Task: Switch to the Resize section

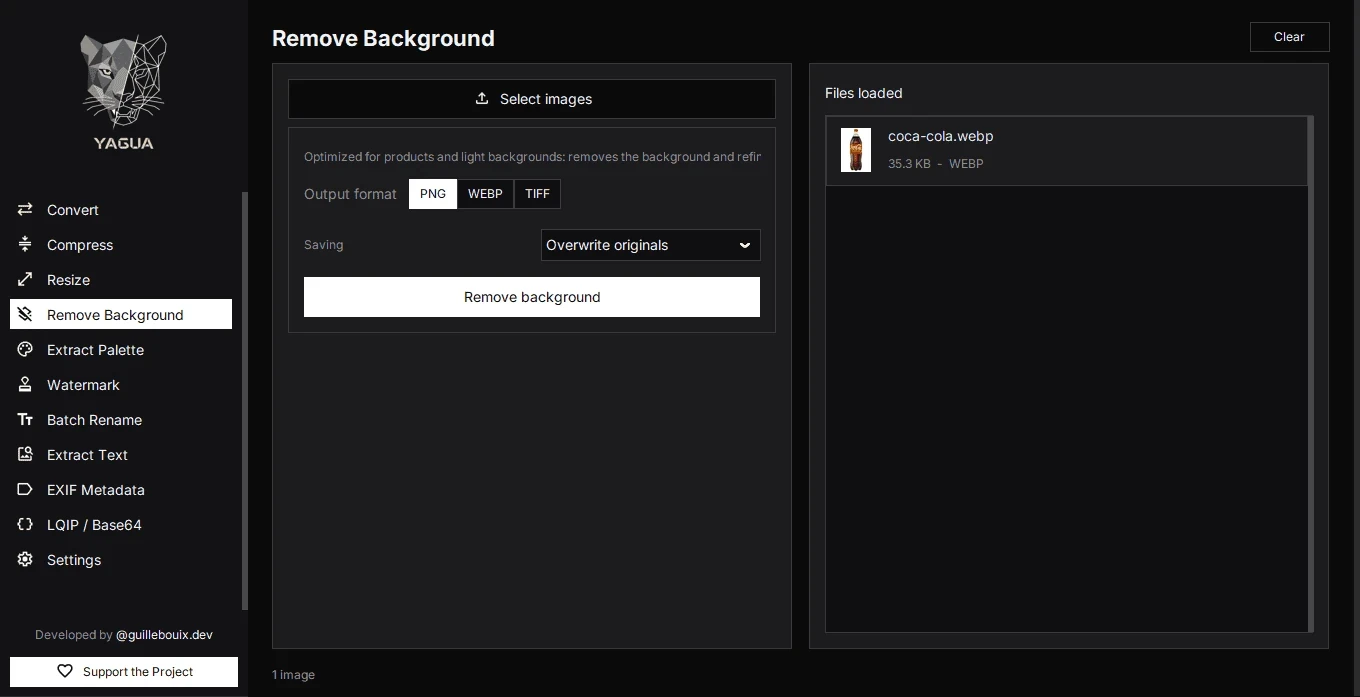Action: pyautogui.click(x=121, y=280)
